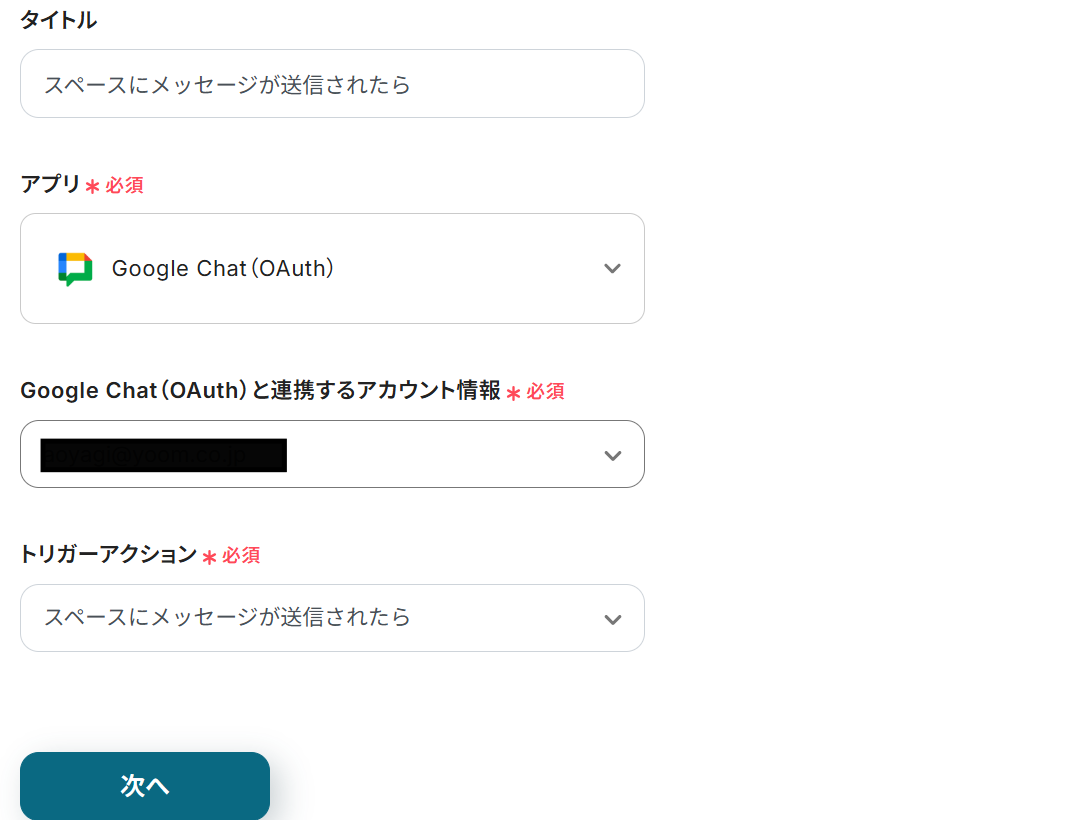
Task: Click the アプリ field label
Action: click(x=50, y=185)
